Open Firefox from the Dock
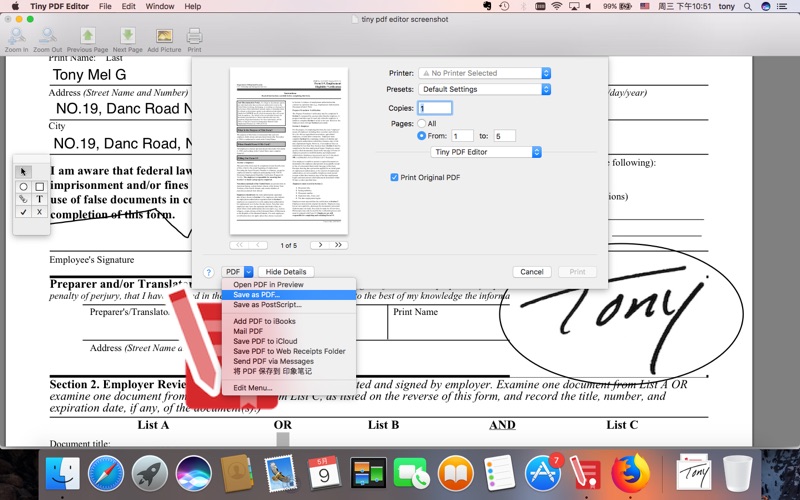 (x=631, y=473)
